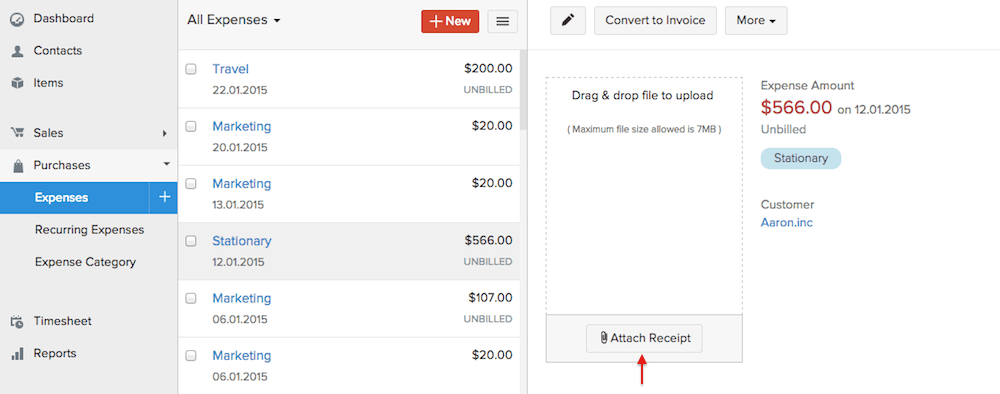
Task: Click the plus icon beside Expenses
Action: (165, 197)
